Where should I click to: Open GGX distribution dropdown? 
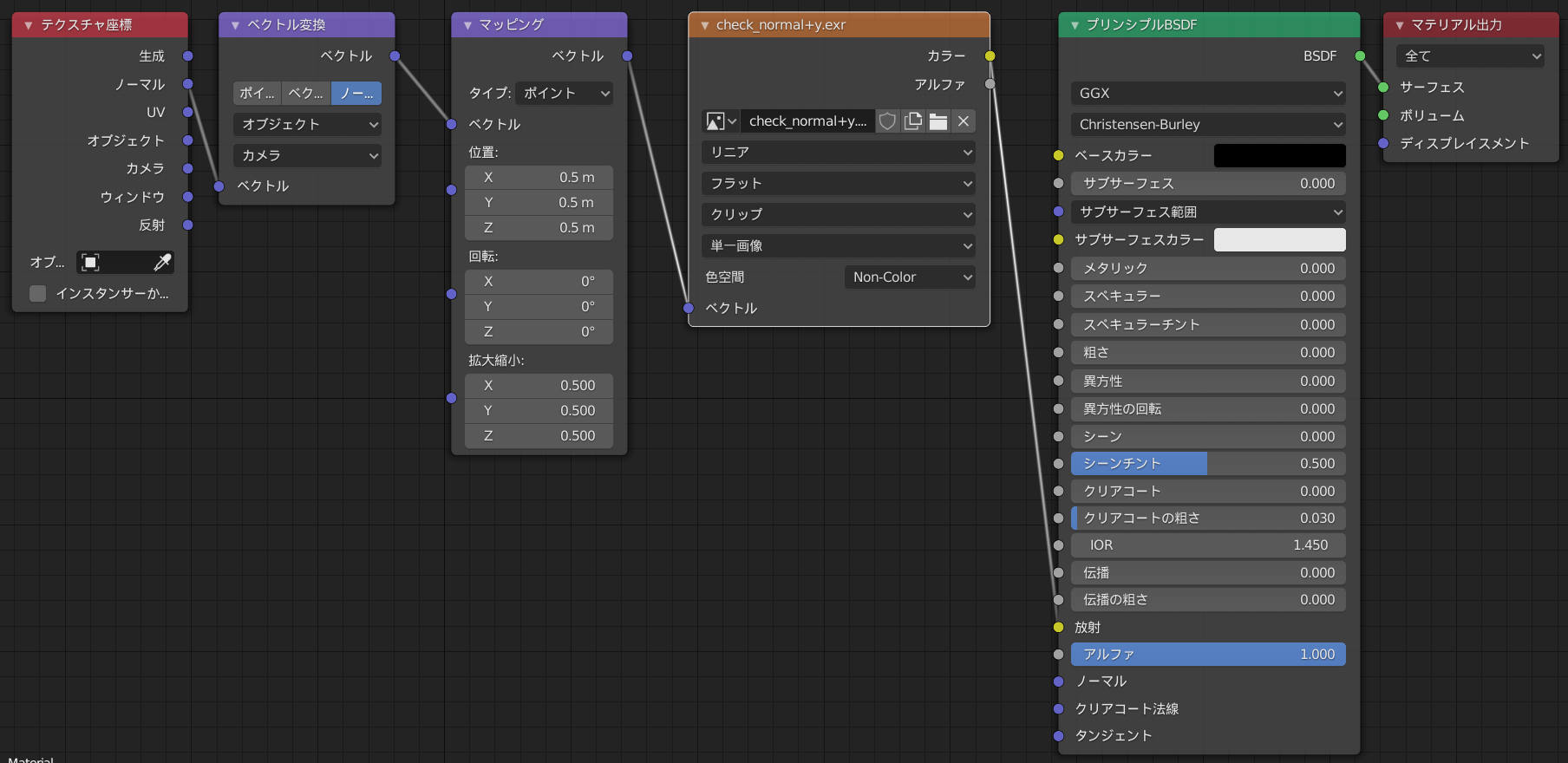[x=1208, y=93]
